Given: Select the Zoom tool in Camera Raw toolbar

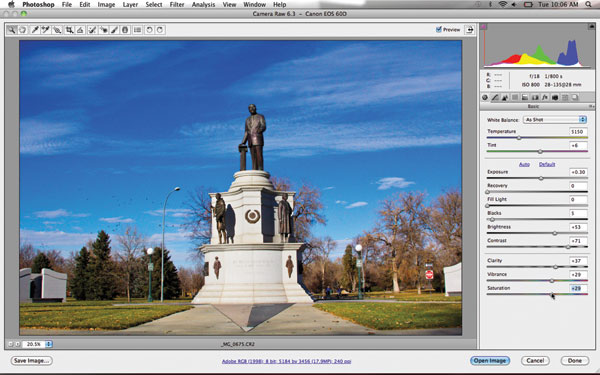Looking at the screenshot, I should click(x=12, y=30).
